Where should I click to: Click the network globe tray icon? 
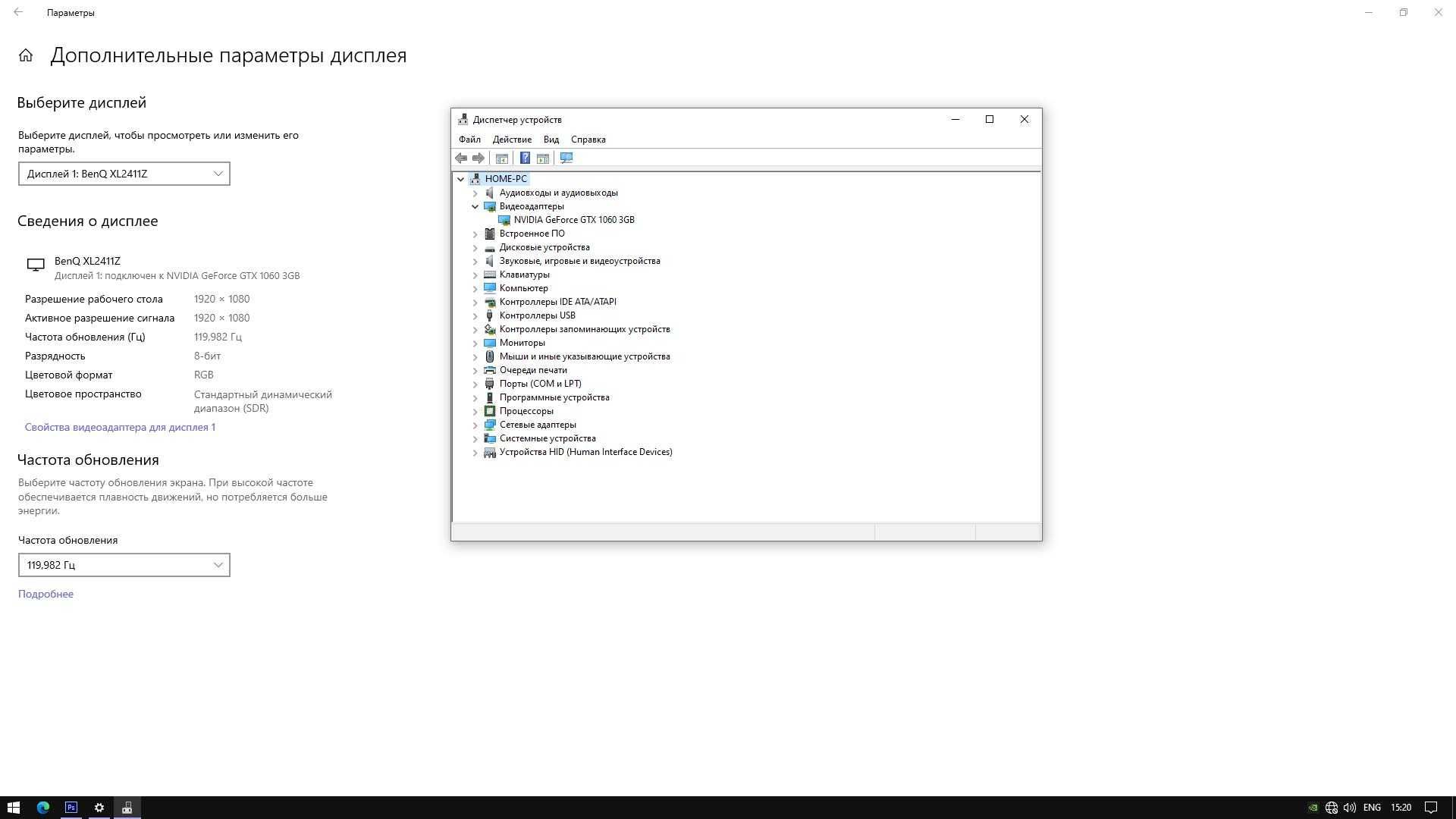[x=1332, y=808]
